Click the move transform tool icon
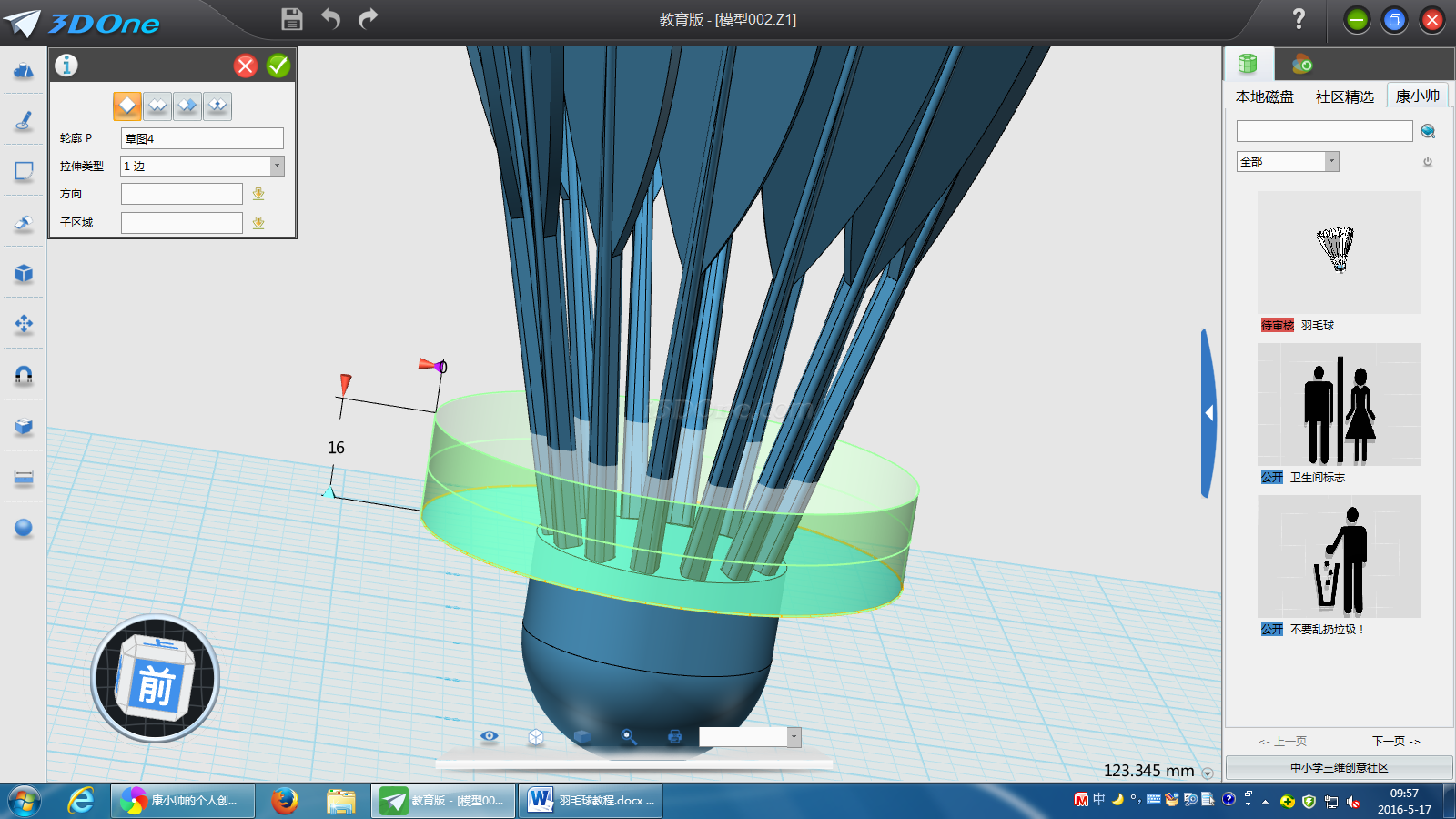This screenshot has width=1456, height=819. pyautogui.click(x=24, y=324)
